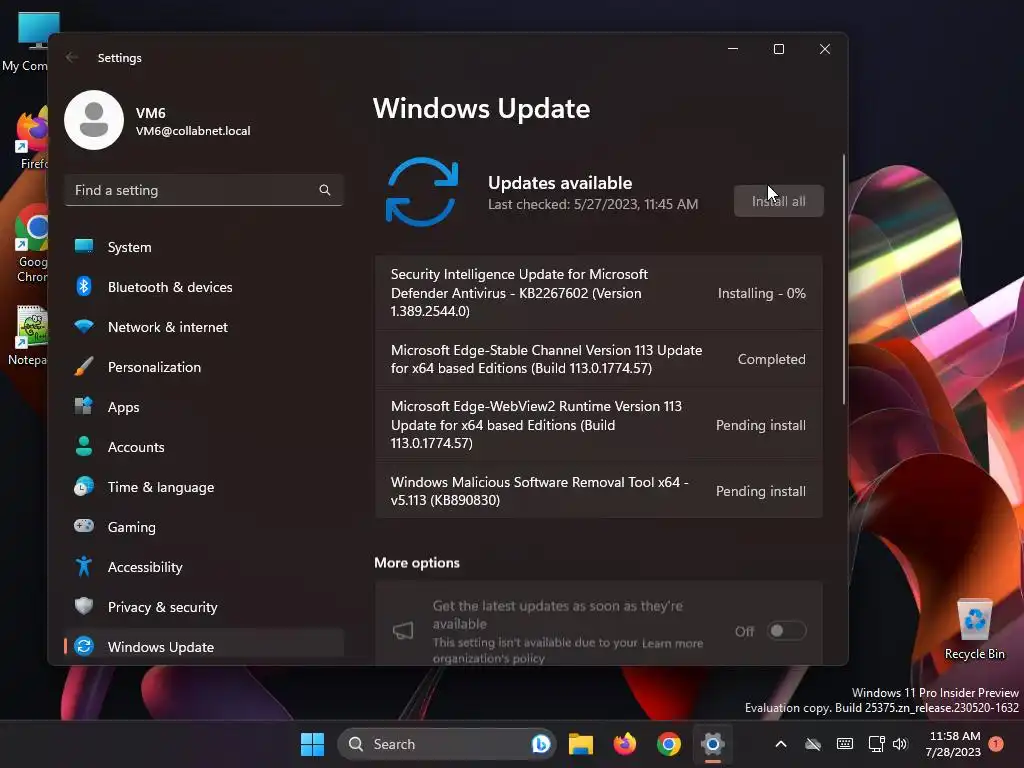The width and height of the screenshot is (1024, 768).
Task: Click the search magnifier in Find a setting
Action: pyautogui.click(x=325, y=190)
